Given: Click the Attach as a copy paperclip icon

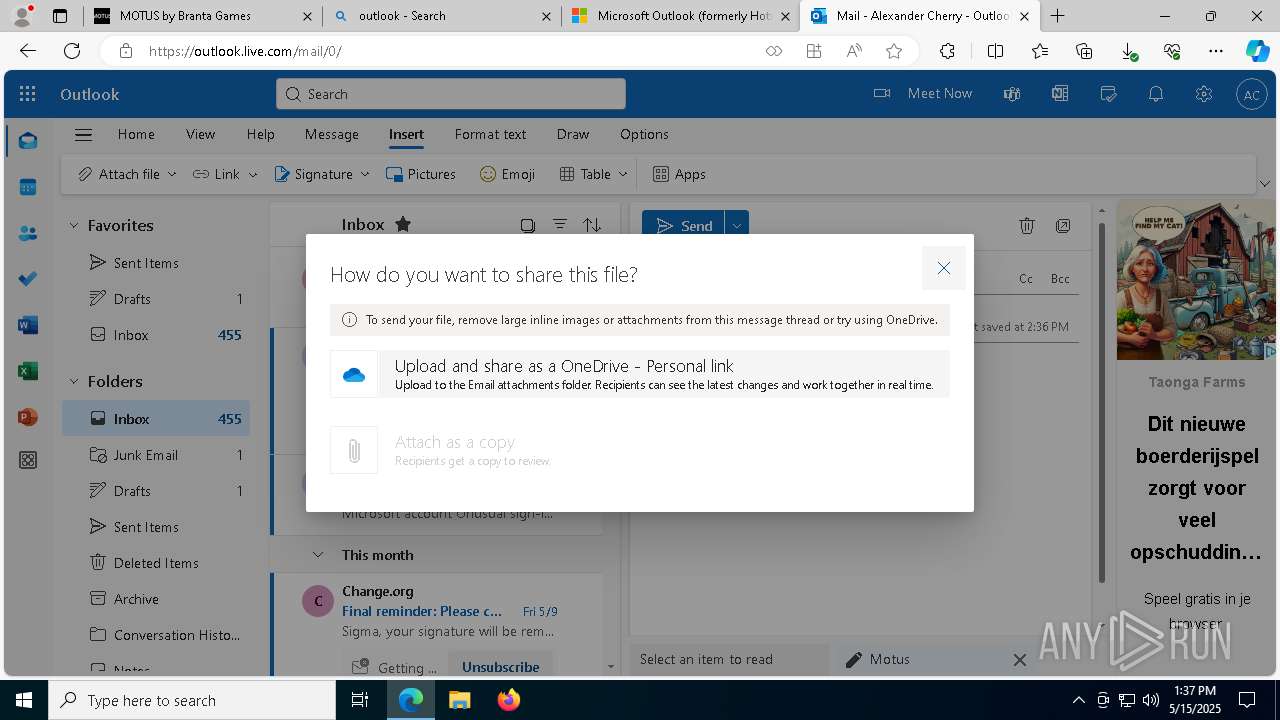Looking at the screenshot, I should tap(354, 451).
